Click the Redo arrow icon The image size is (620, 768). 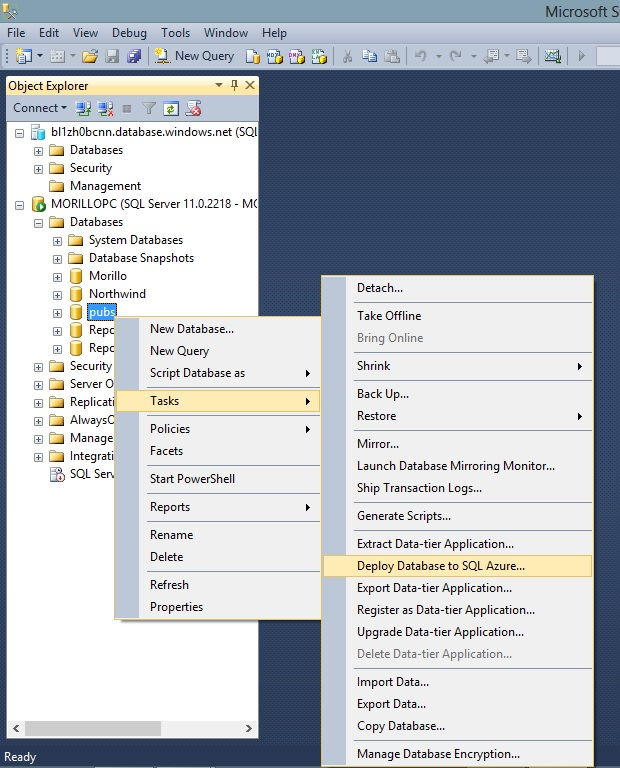[455, 56]
